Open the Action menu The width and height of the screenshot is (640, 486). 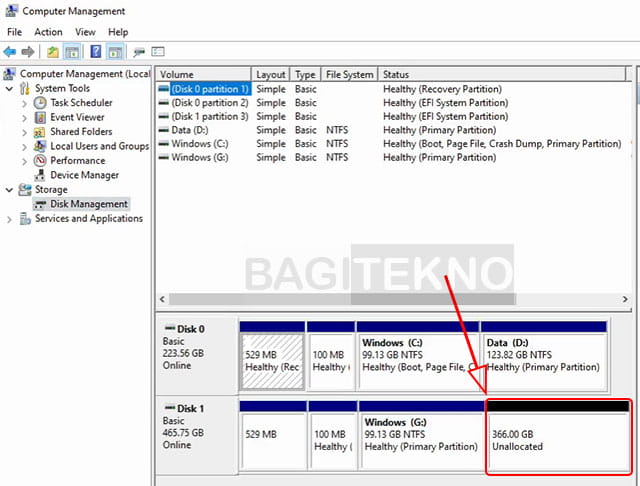click(48, 32)
